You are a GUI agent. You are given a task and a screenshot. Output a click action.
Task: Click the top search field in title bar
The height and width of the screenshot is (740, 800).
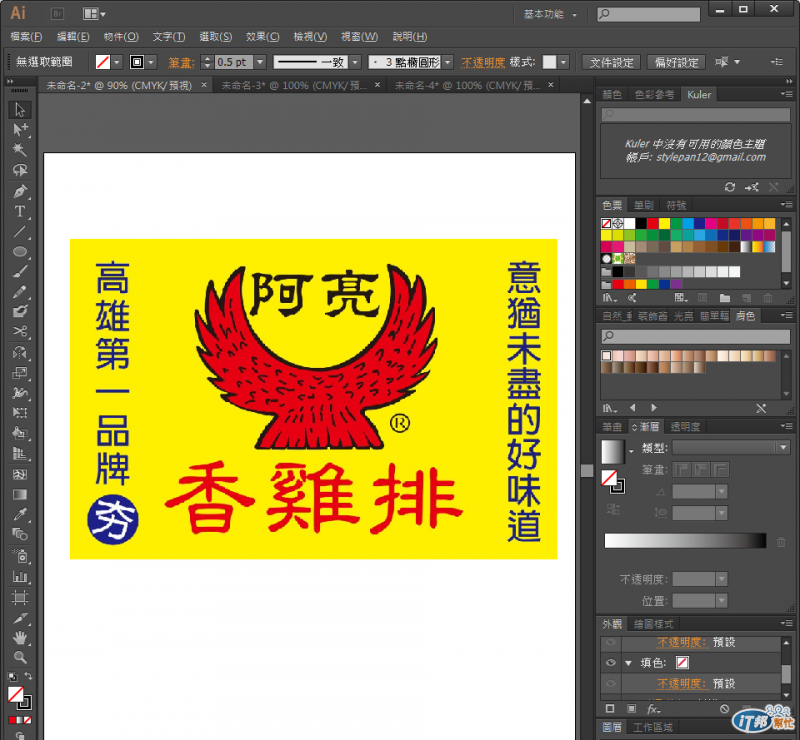tap(648, 14)
